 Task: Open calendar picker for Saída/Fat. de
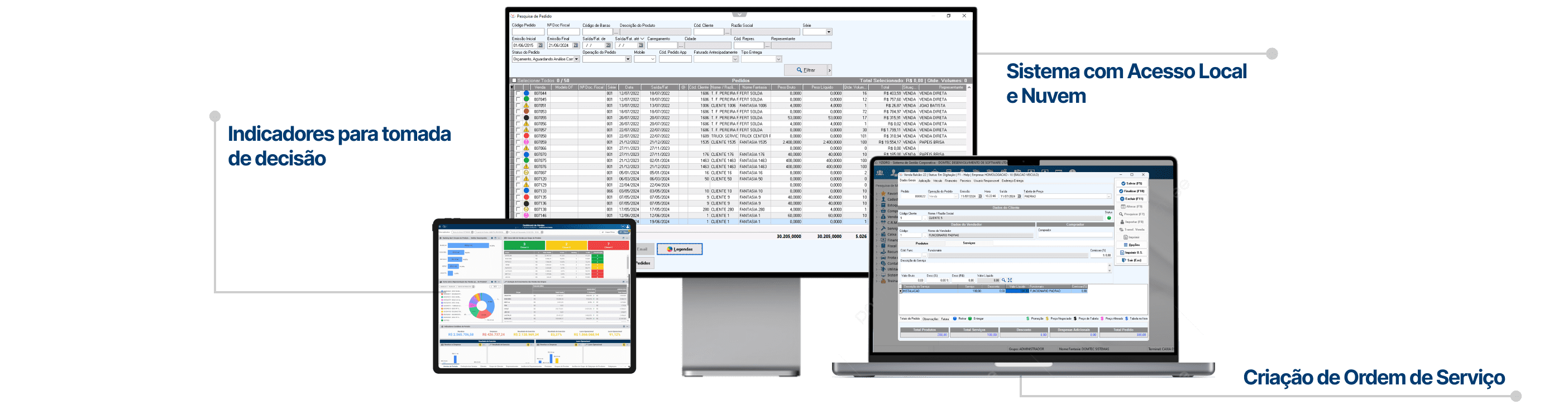point(608,45)
